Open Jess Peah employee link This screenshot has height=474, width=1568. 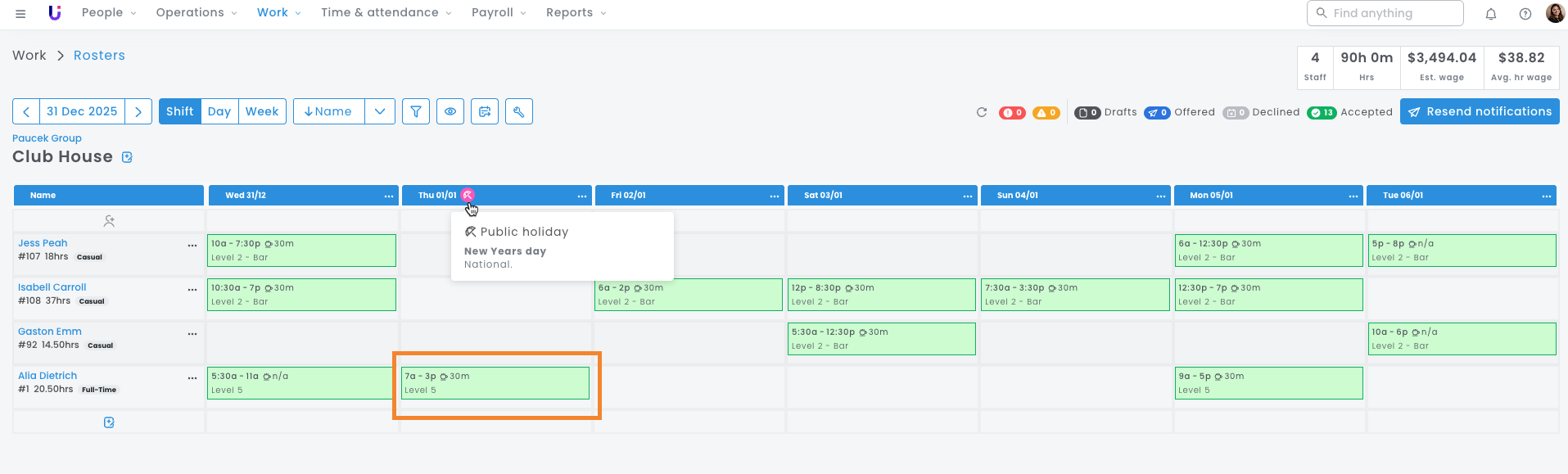pyautogui.click(x=43, y=243)
